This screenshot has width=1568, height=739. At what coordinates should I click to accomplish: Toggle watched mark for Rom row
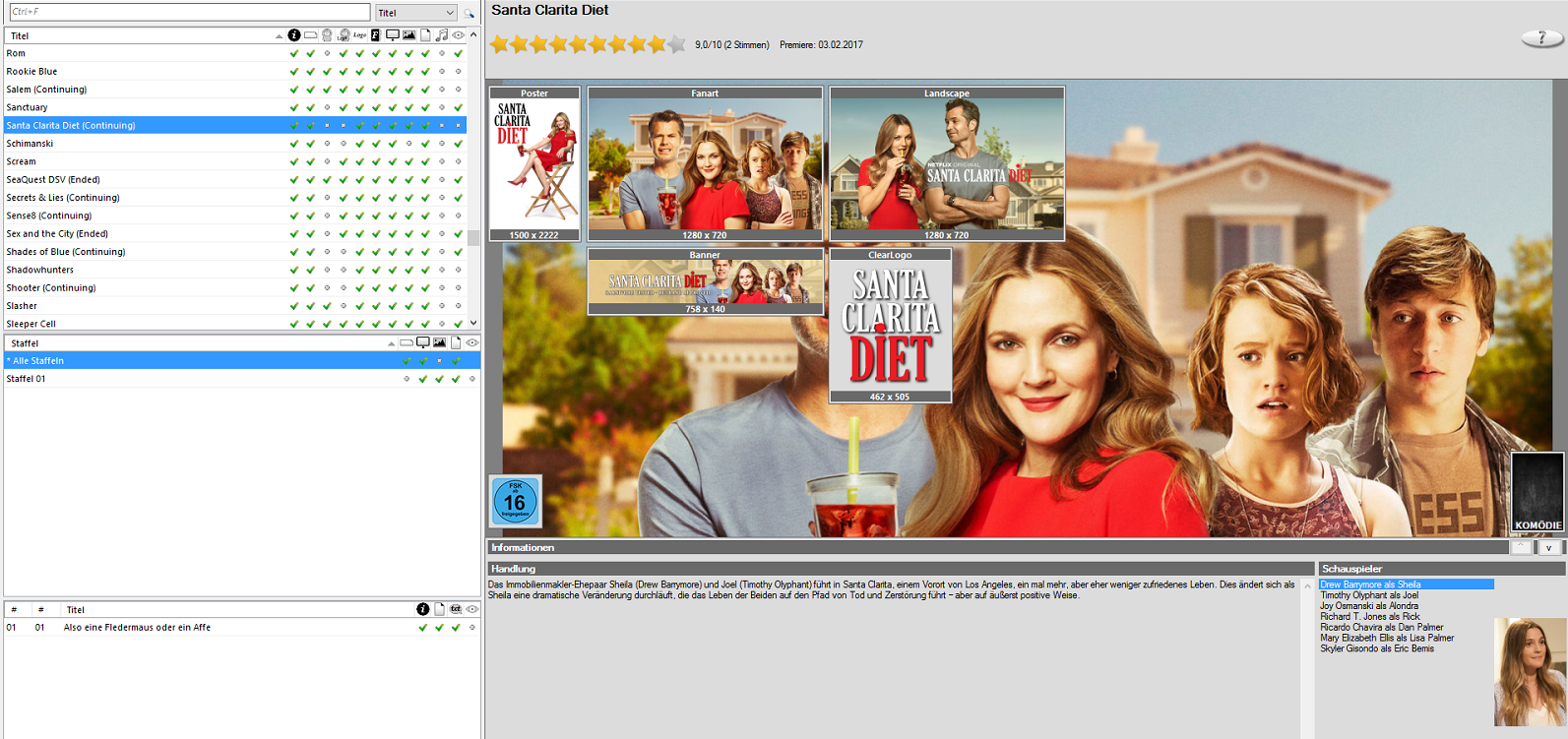(458, 53)
